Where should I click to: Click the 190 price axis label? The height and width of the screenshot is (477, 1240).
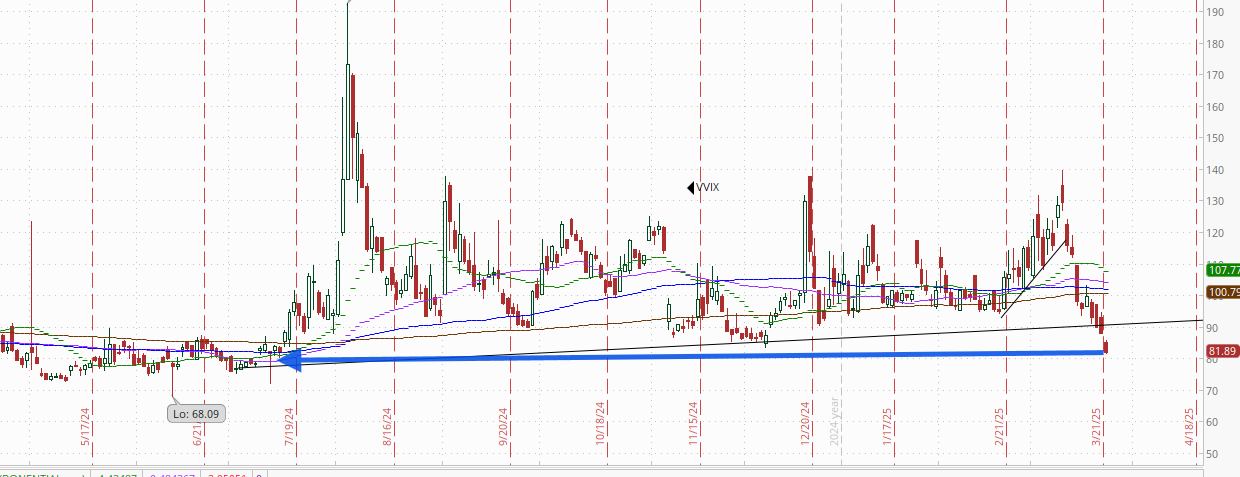[x=1217, y=13]
